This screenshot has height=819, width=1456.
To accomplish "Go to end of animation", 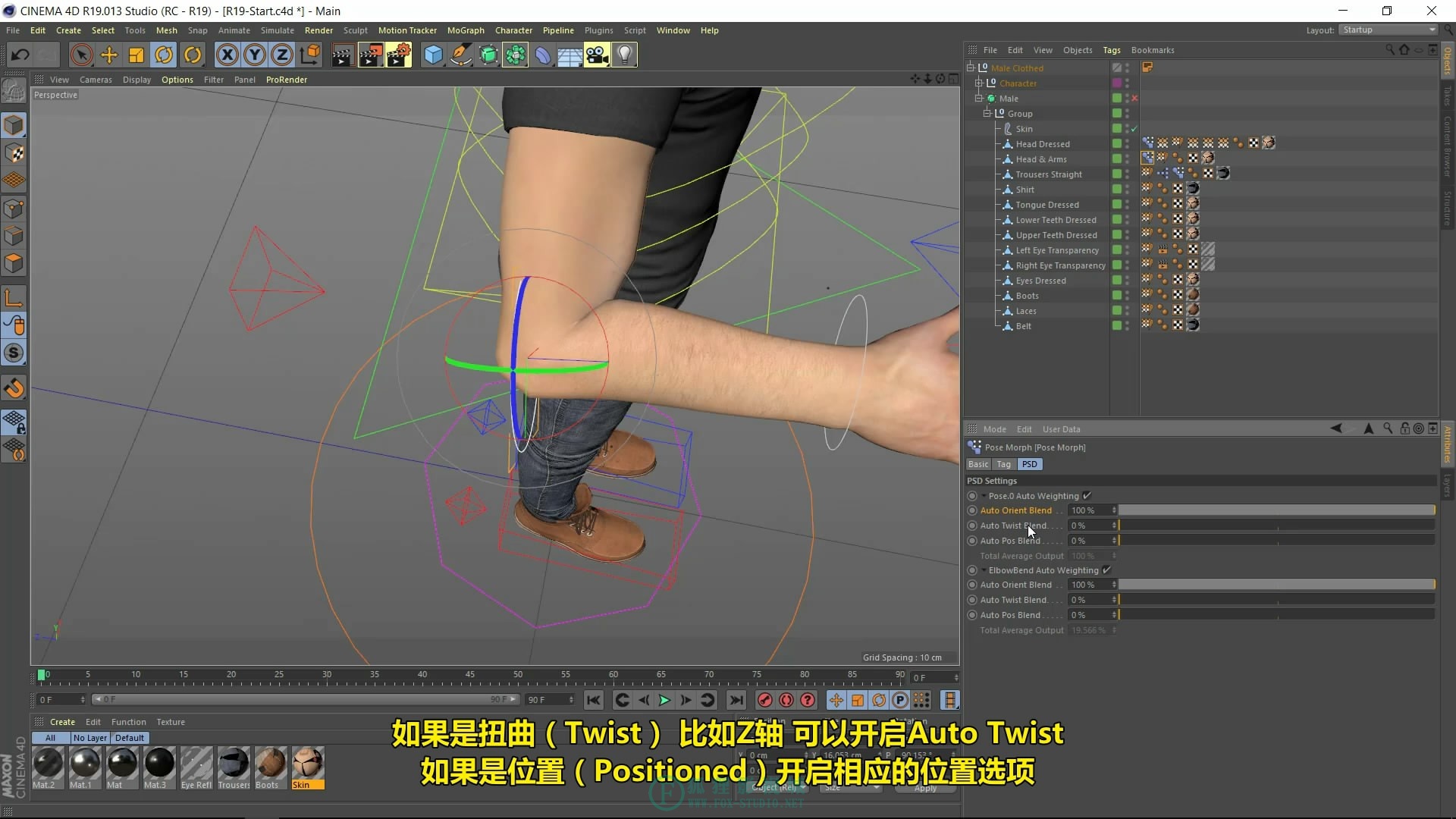I will (736, 700).
